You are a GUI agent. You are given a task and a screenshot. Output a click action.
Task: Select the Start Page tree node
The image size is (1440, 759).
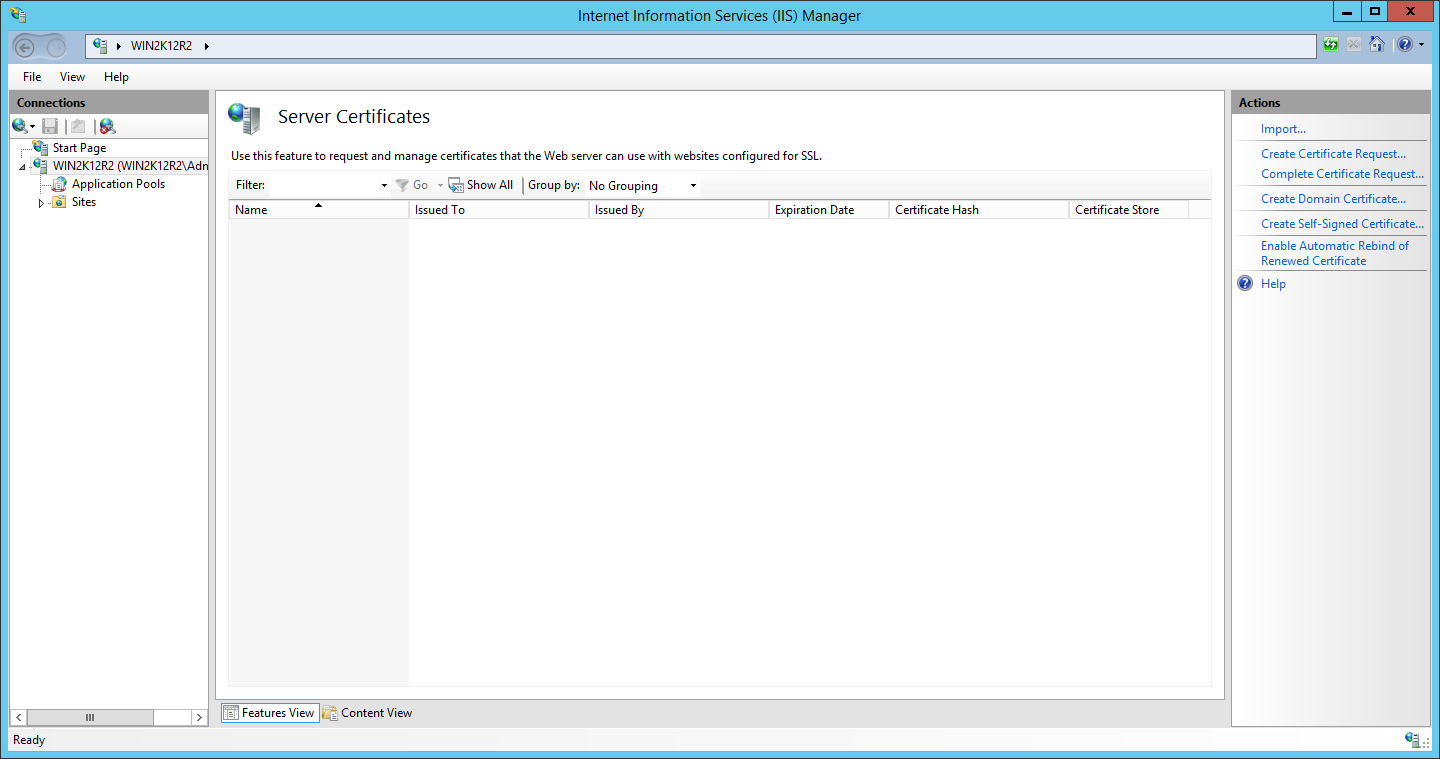pos(79,148)
